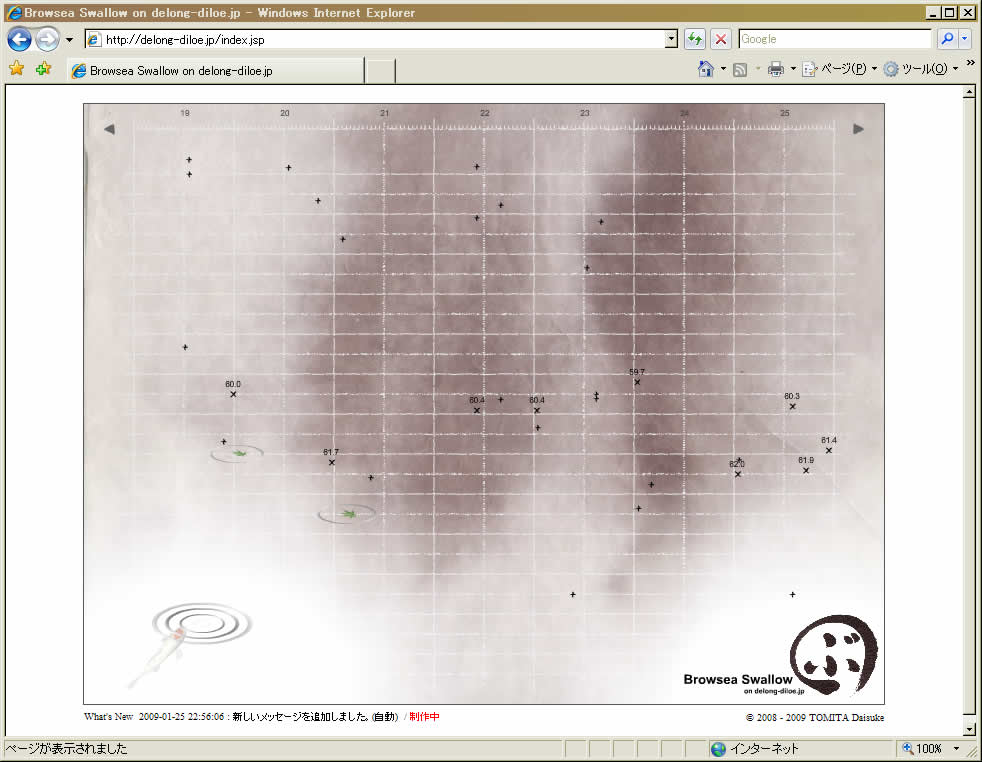Click the browser Back button
Screen dimensions: 982x762
pos(19,40)
